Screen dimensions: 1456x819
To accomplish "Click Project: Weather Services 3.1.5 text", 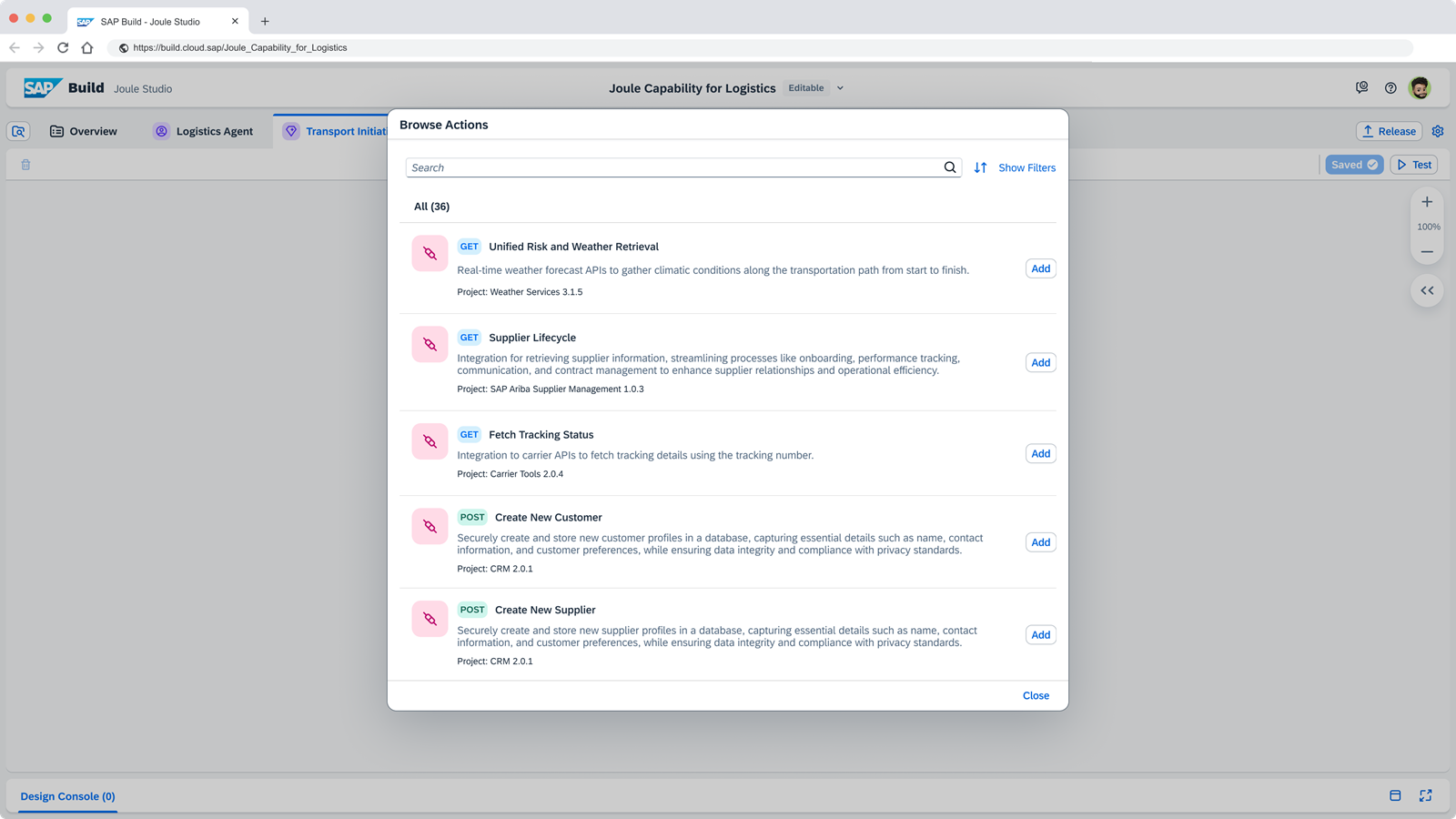I will click(520, 292).
